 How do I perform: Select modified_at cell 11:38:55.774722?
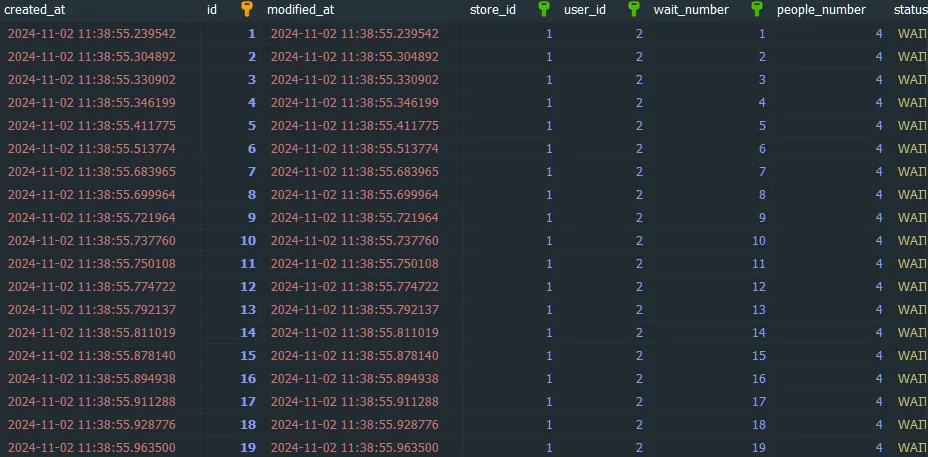[x=355, y=287]
